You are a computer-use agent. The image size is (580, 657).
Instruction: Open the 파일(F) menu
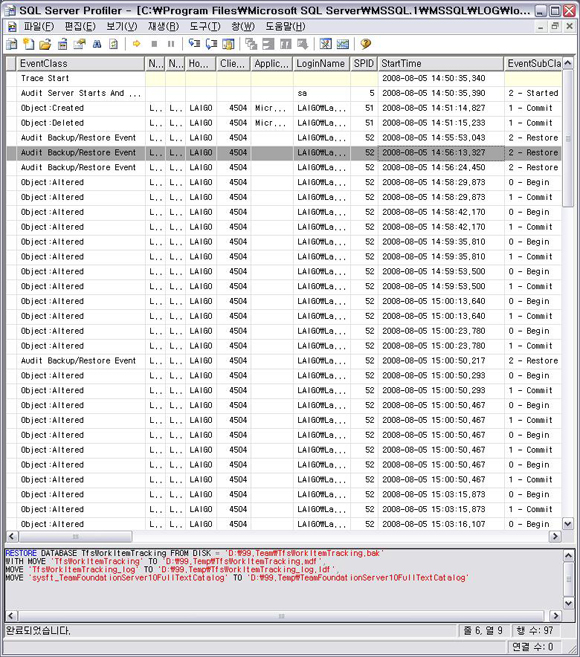pos(39,27)
